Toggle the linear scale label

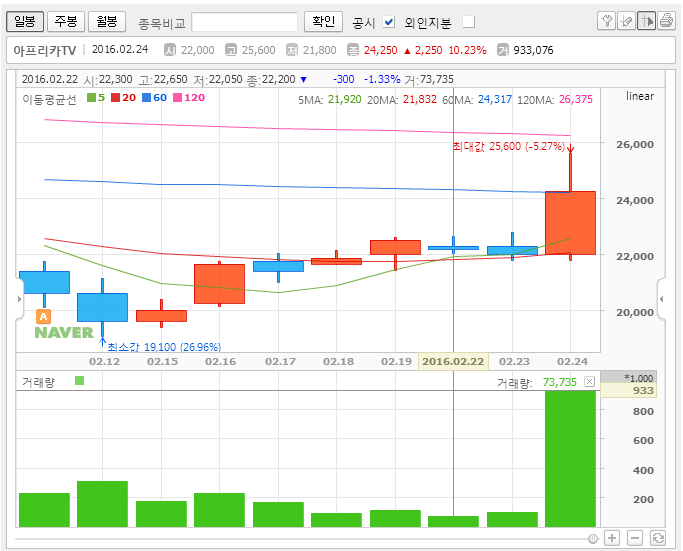pos(640,96)
